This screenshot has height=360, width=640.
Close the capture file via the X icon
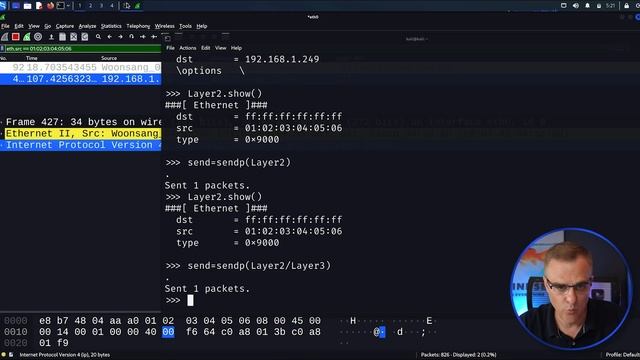click(73, 37)
